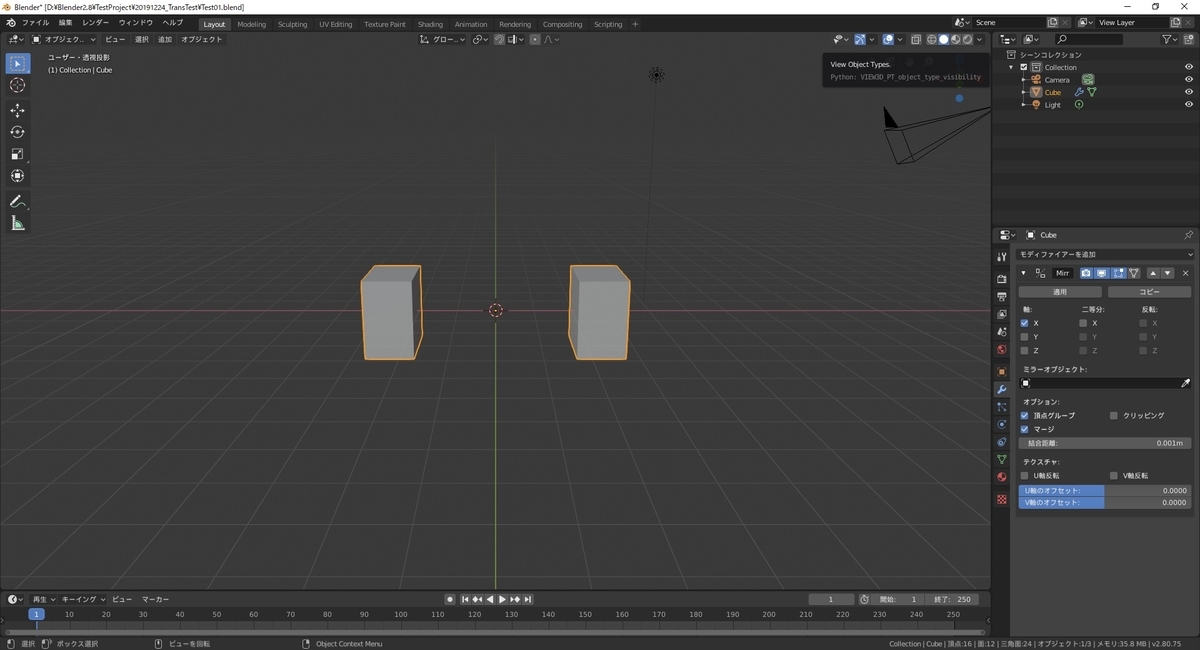Viewport: 1200px width, 650px height.
Task: Open the Material properties tab
Action: click(1002, 477)
